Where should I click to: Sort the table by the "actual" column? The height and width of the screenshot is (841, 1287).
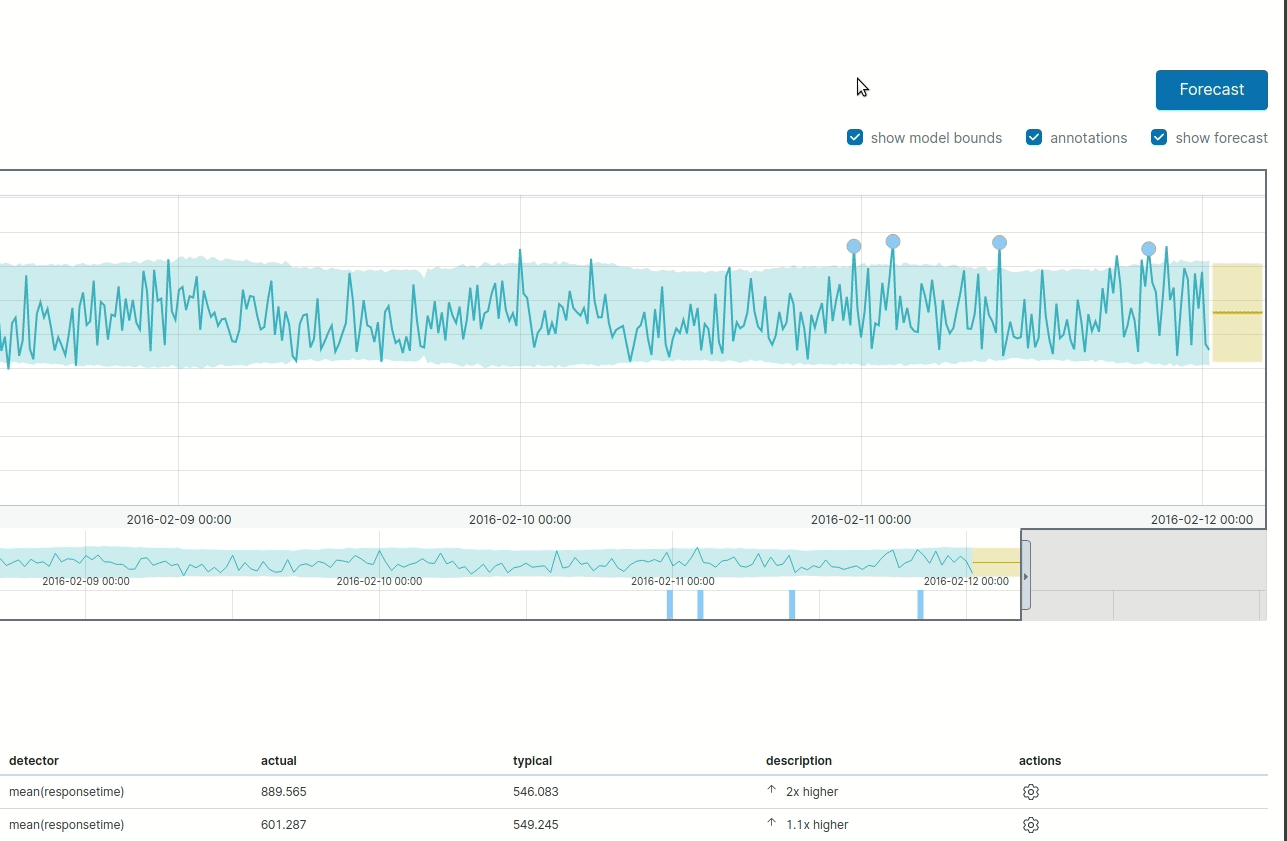278,760
